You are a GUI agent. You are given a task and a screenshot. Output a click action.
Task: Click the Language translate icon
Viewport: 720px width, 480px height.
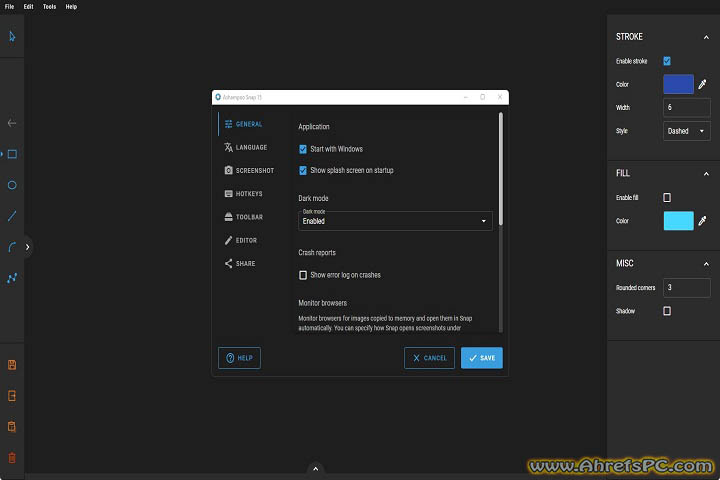coord(228,147)
